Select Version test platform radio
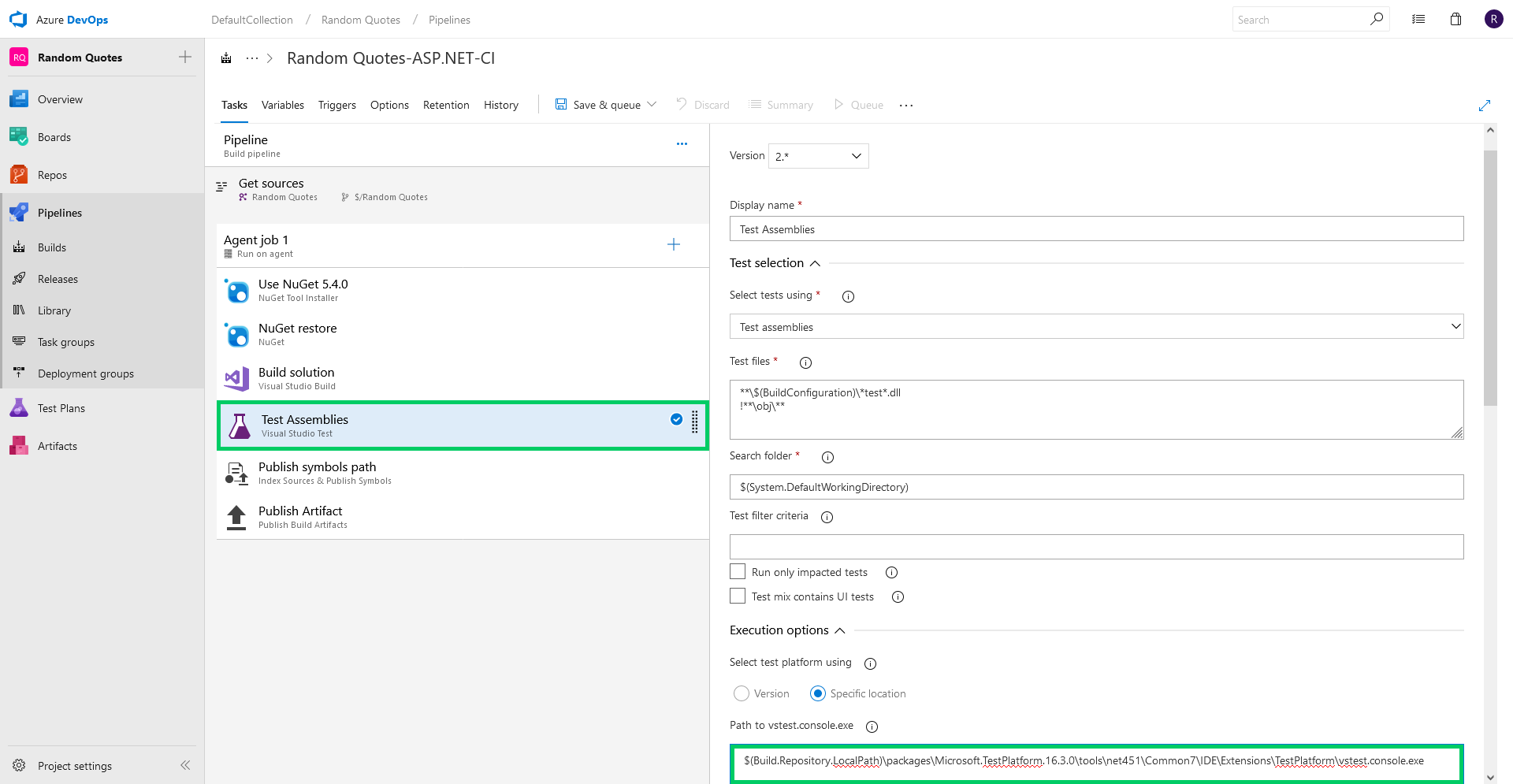1513x784 pixels. tap(741, 693)
